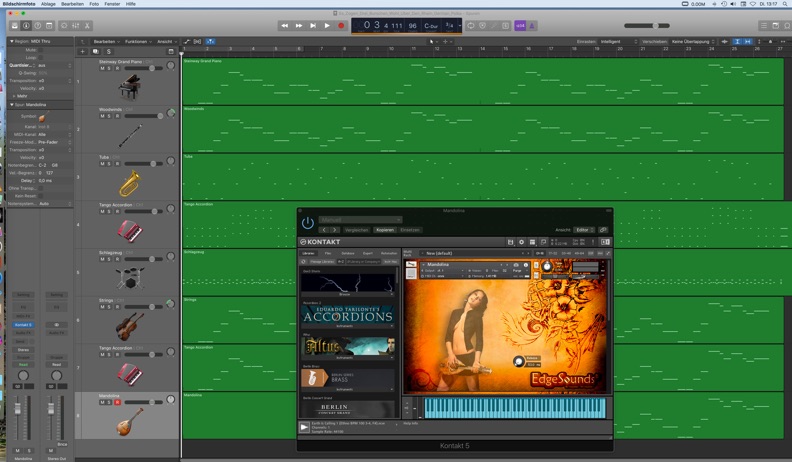Click the Mandolina track icon
The image size is (792, 462).
(x=130, y=422)
